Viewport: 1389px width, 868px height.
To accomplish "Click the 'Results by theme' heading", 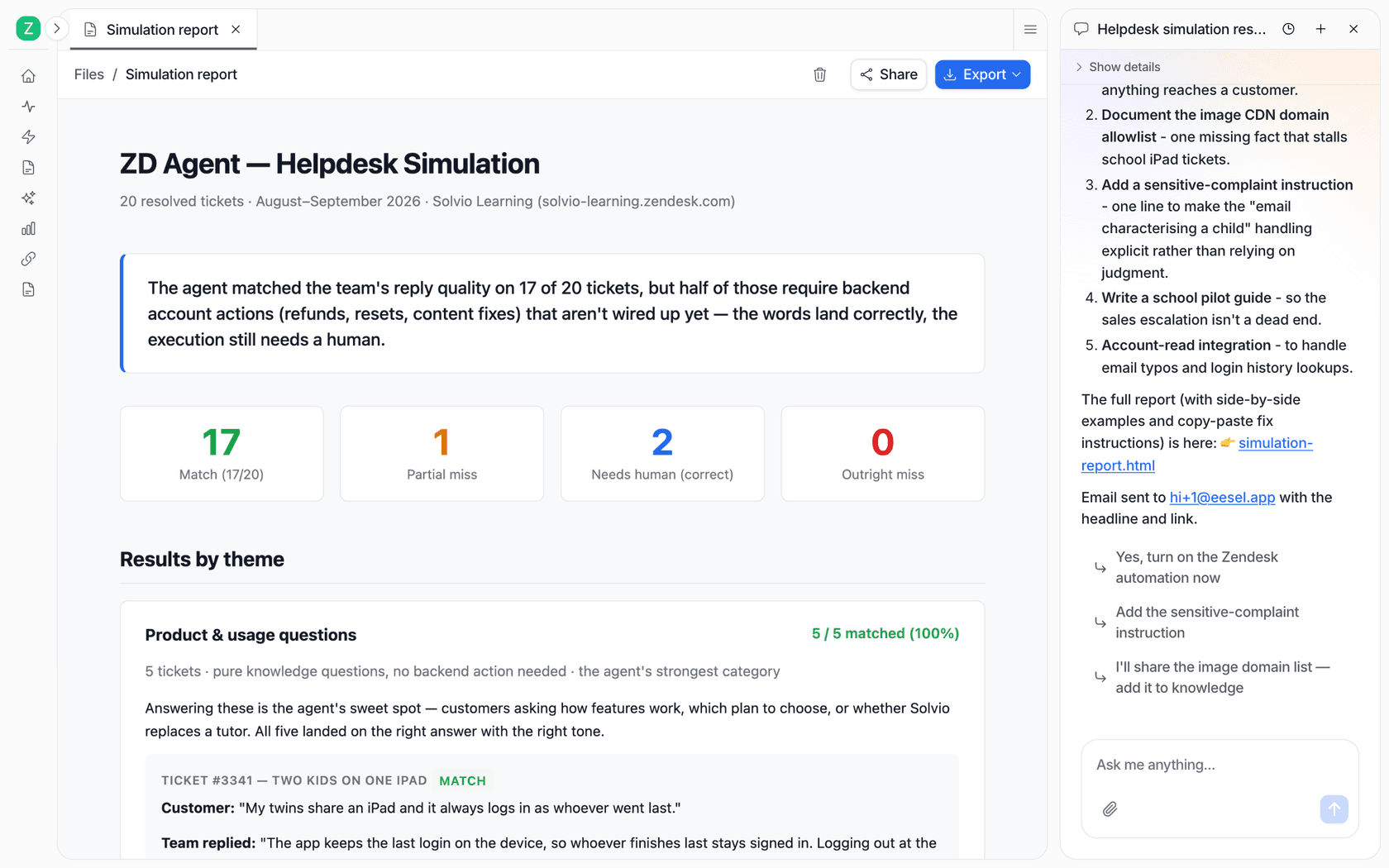I will (x=202, y=560).
